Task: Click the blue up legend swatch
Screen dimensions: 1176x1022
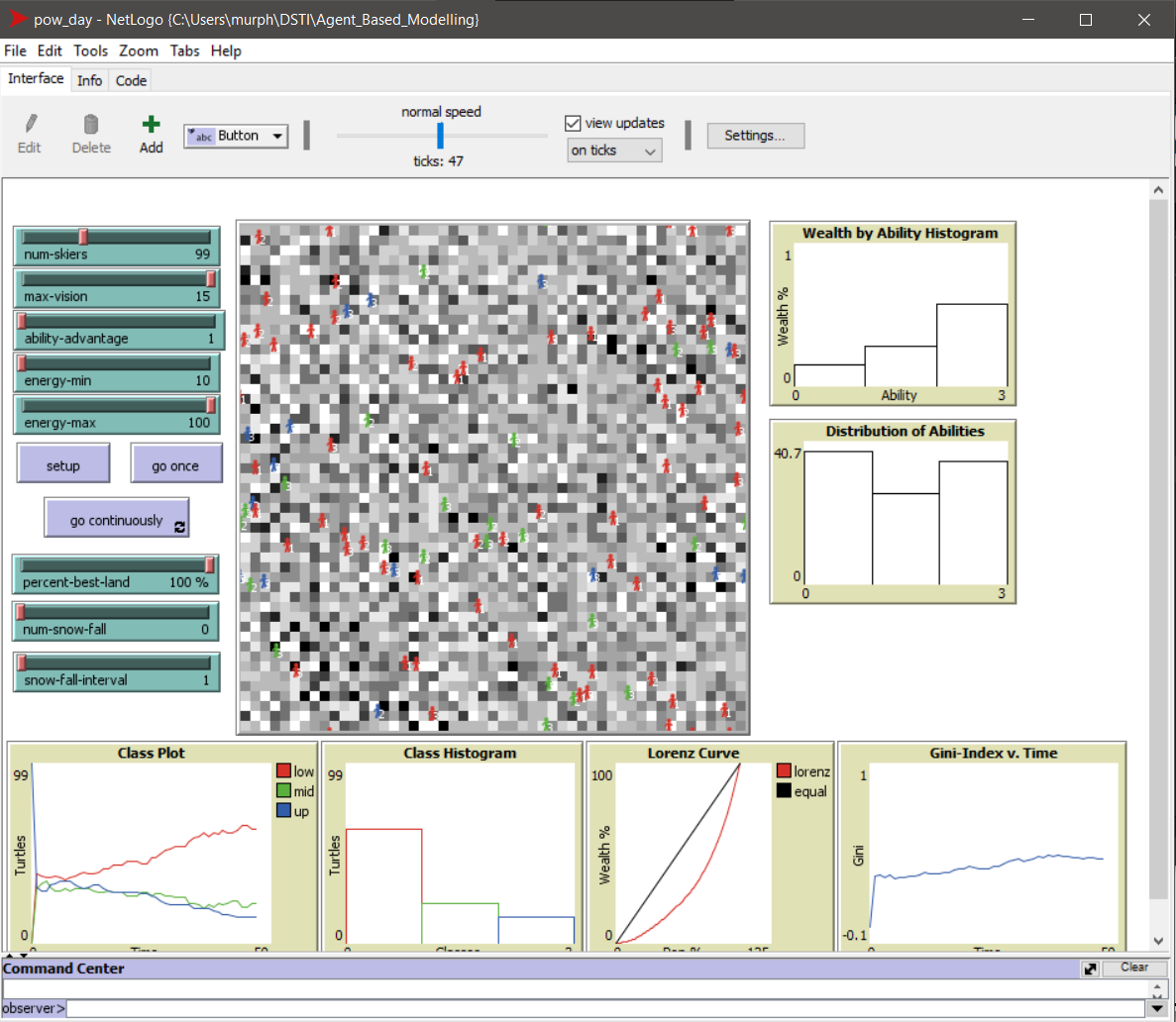Action: (x=283, y=811)
